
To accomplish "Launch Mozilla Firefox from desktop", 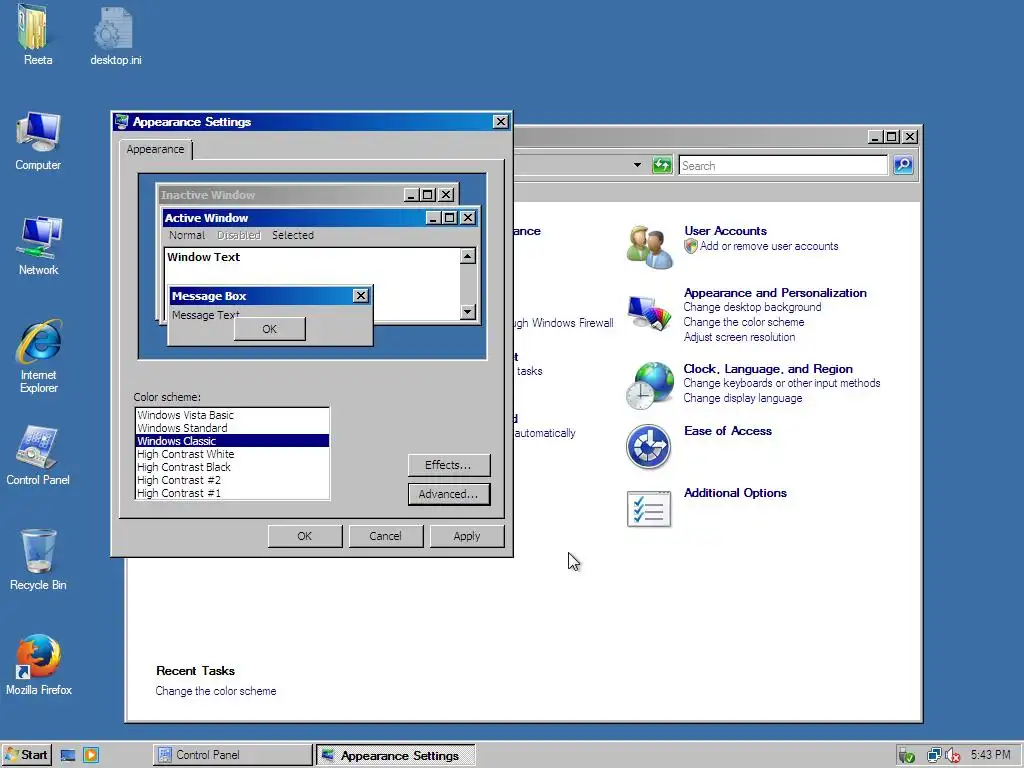I will tap(39, 656).
